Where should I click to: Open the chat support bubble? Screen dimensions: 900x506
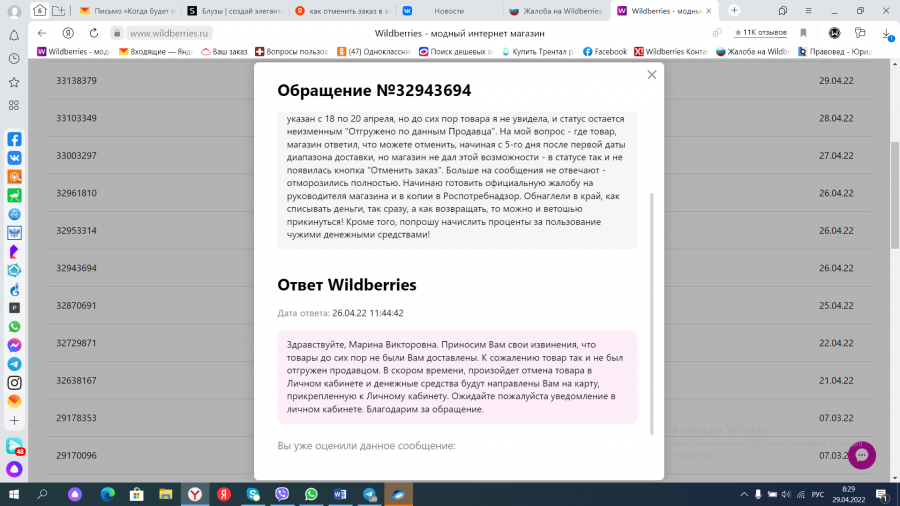862,455
